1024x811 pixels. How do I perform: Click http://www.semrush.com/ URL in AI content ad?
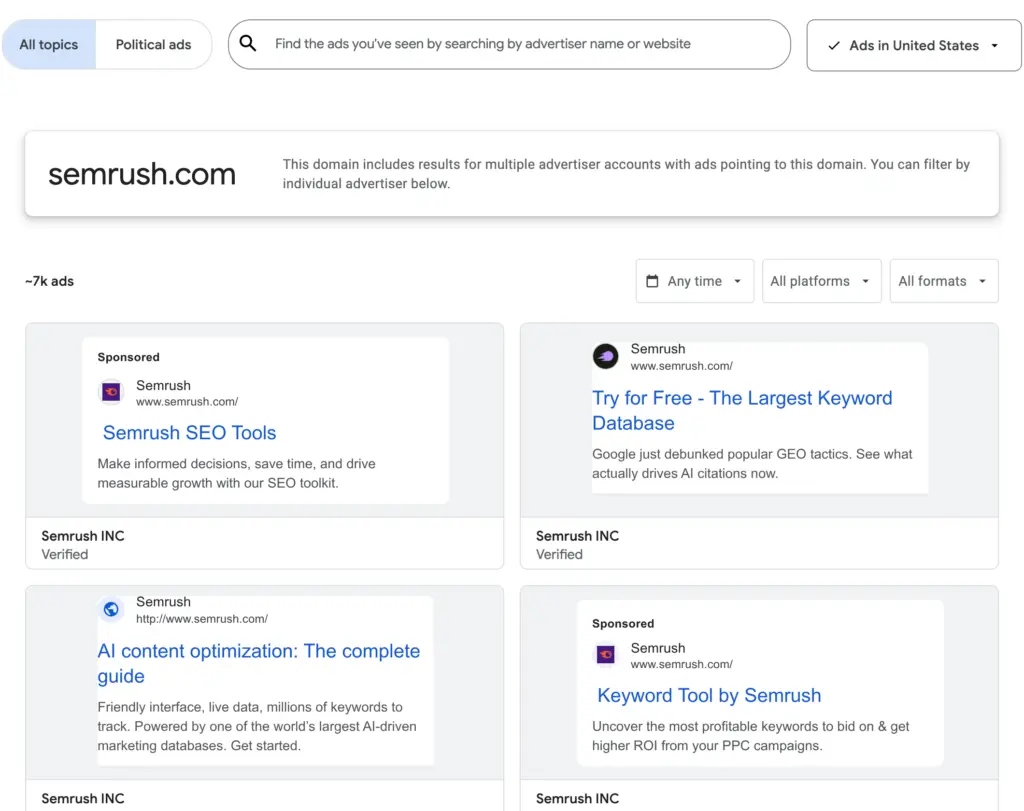point(202,618)
